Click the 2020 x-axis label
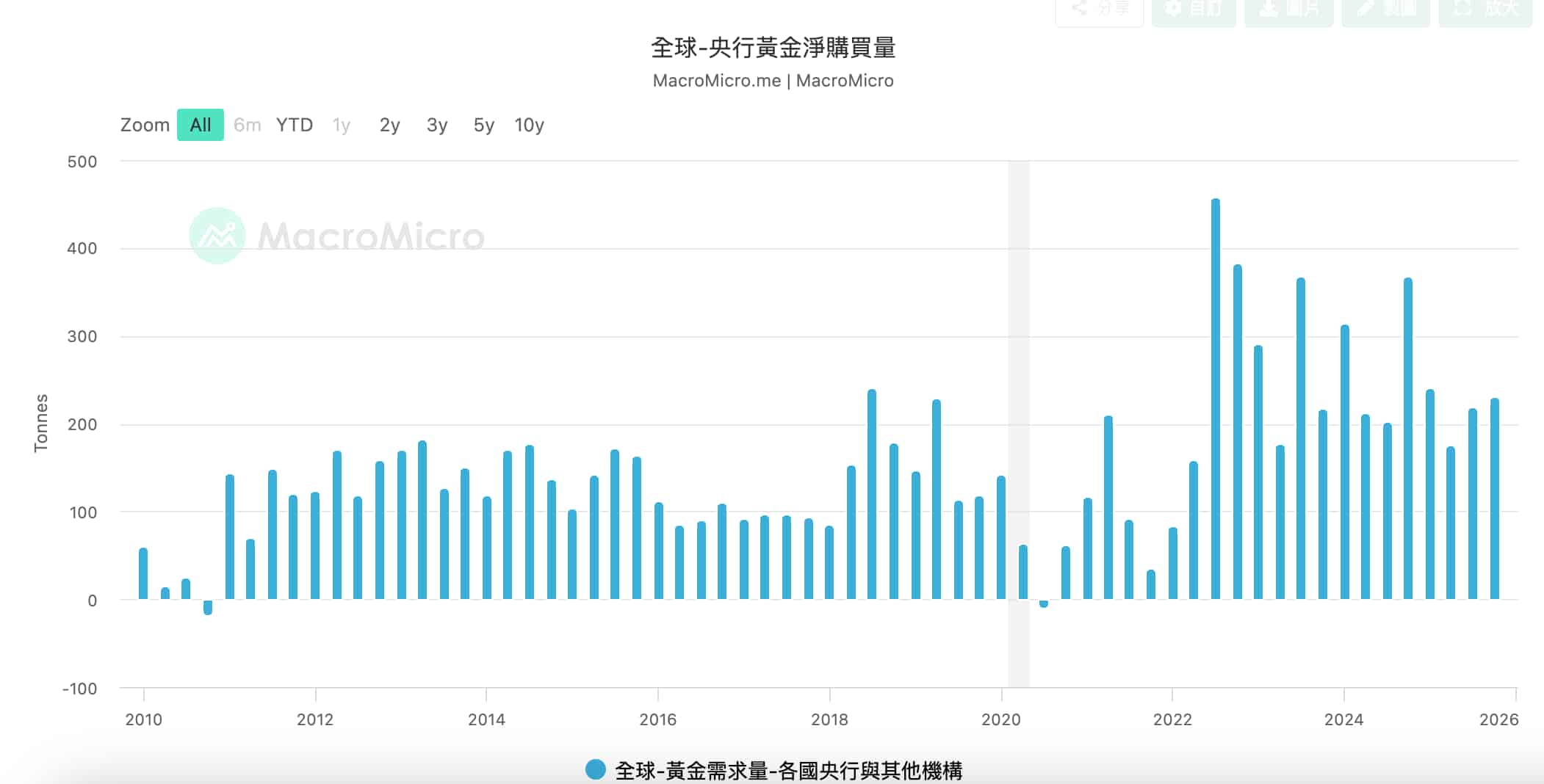The width and height of the screenshot is (1544, 784). click(x=1001, y=719)
